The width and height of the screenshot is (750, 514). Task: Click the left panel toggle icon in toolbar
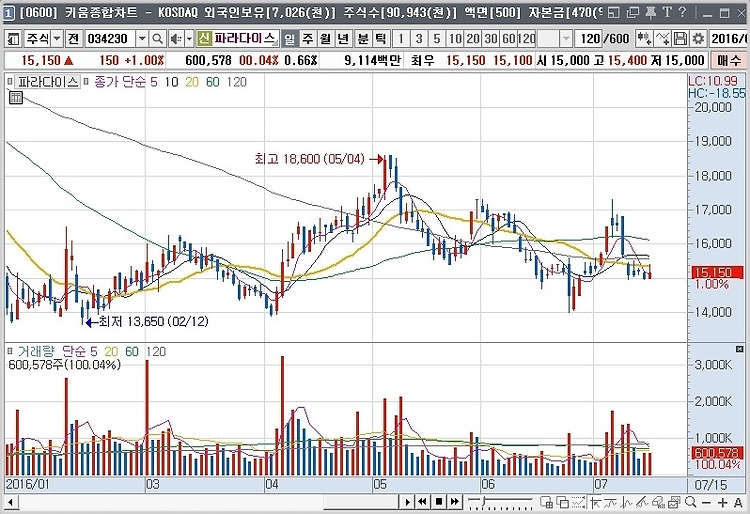click(13, 38)
